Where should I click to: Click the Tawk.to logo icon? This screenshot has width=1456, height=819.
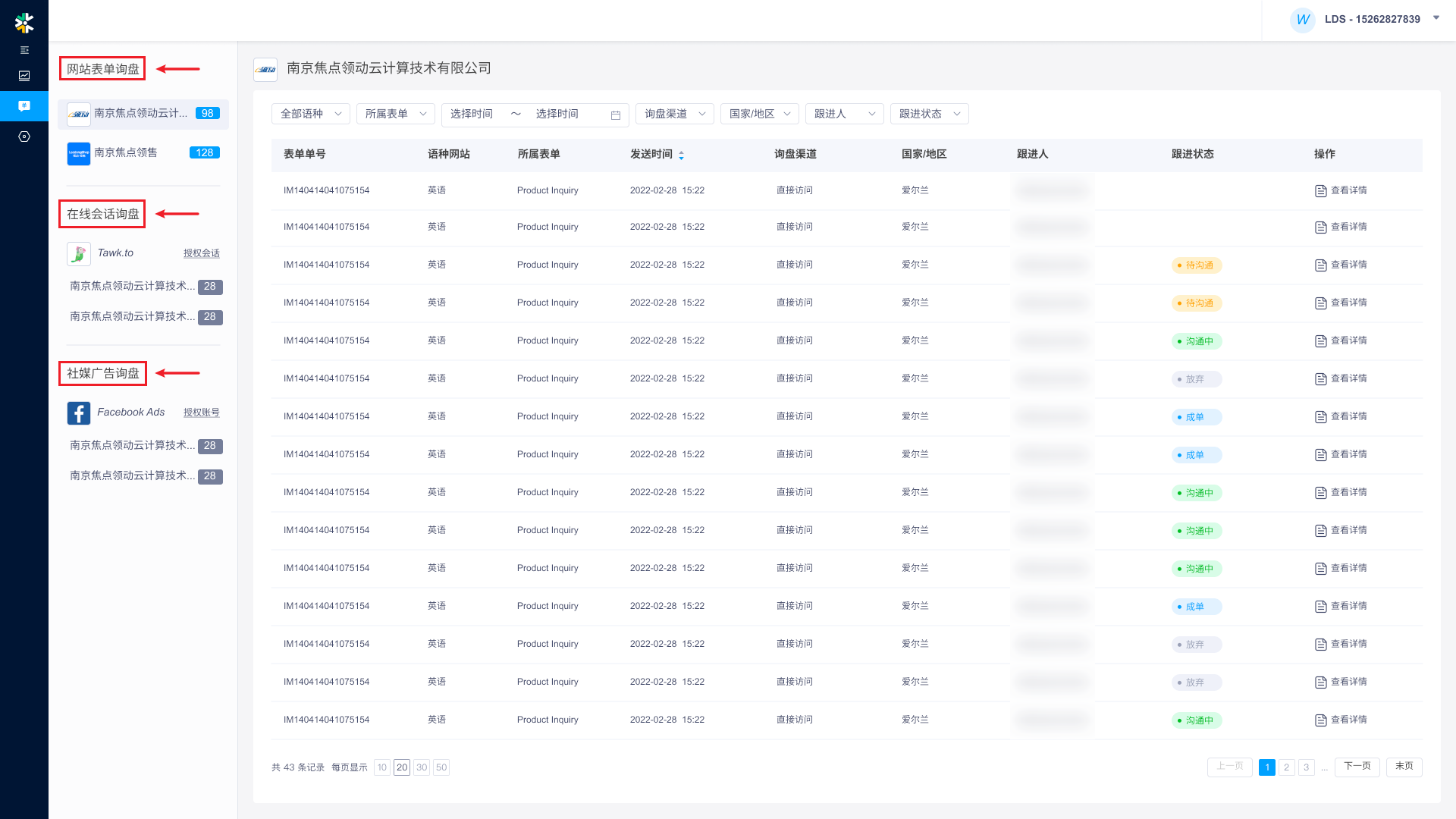[x=79, y=253]
